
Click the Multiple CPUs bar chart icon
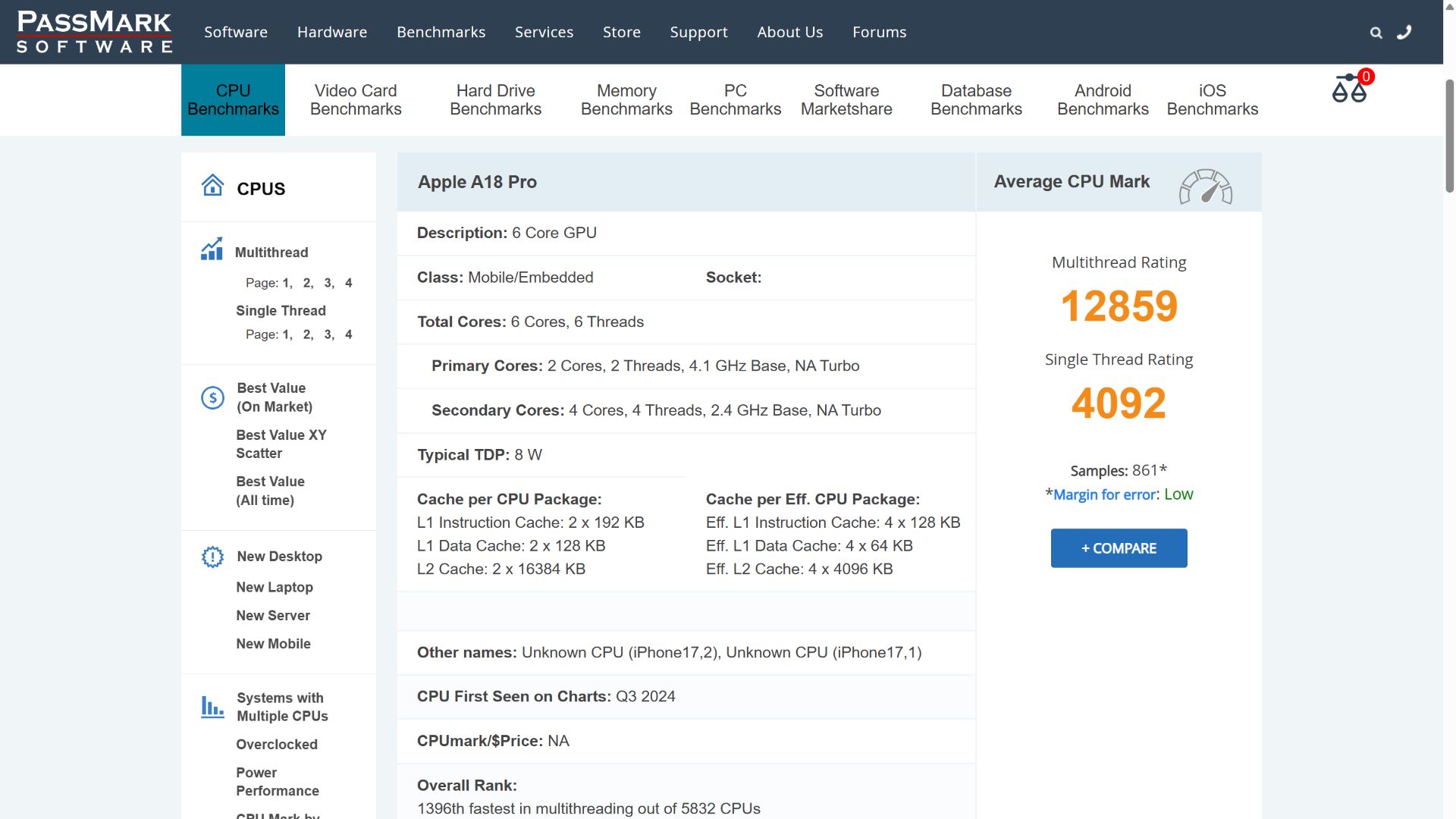tap(212, 707)
